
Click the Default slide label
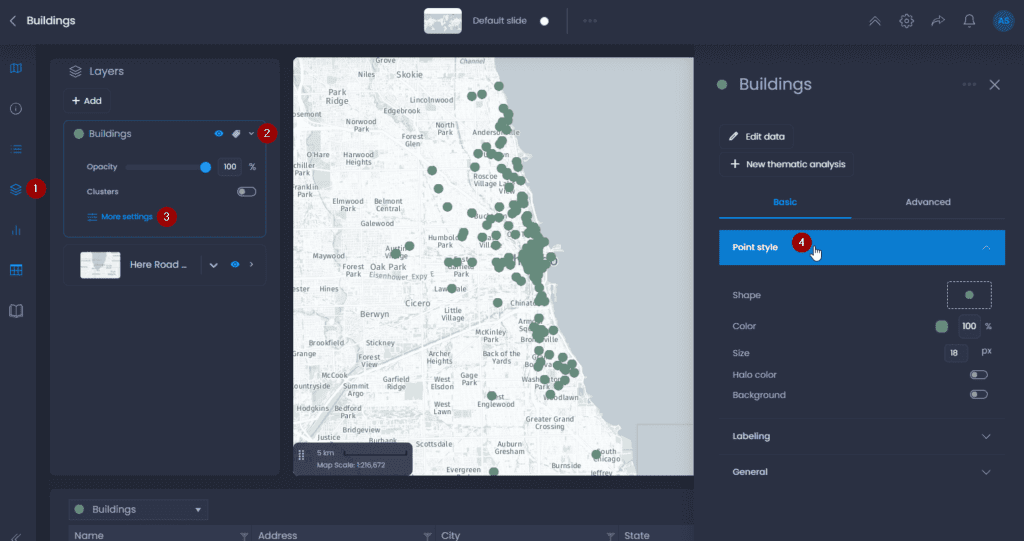coord(500,21)
